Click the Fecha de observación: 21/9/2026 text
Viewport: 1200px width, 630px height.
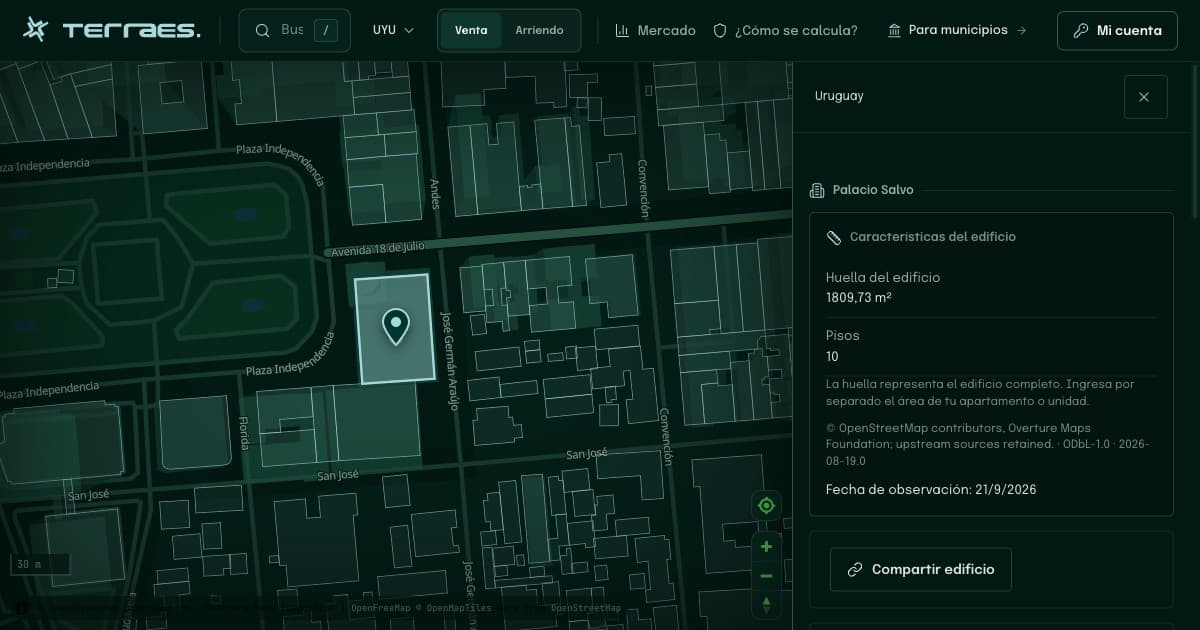931,489
